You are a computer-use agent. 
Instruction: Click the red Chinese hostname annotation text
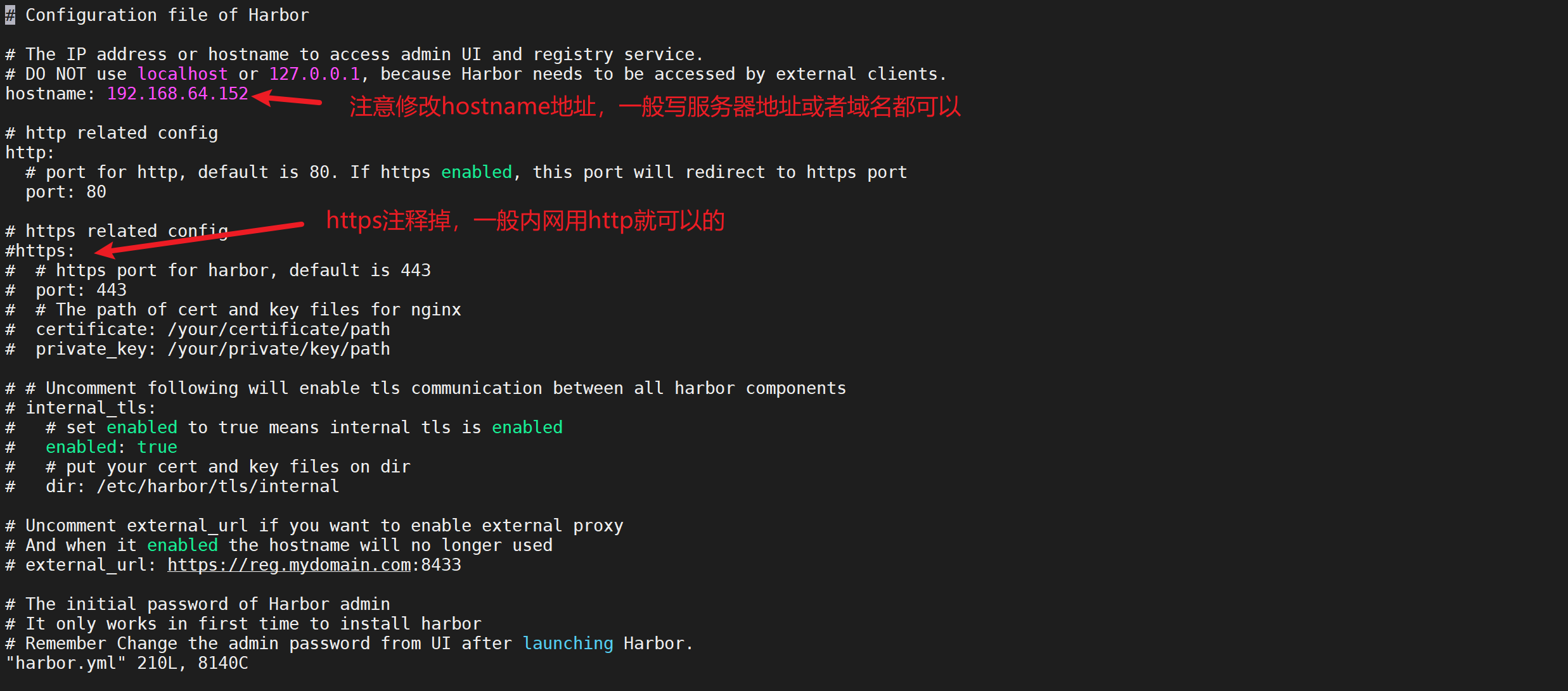pyautogui.click(x=655, y=106)
